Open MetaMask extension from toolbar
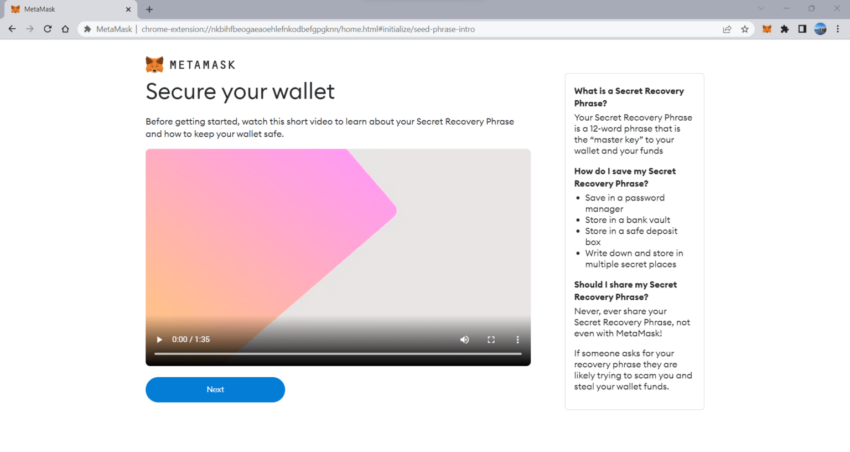The image size is (850, 452). point(767,29)
